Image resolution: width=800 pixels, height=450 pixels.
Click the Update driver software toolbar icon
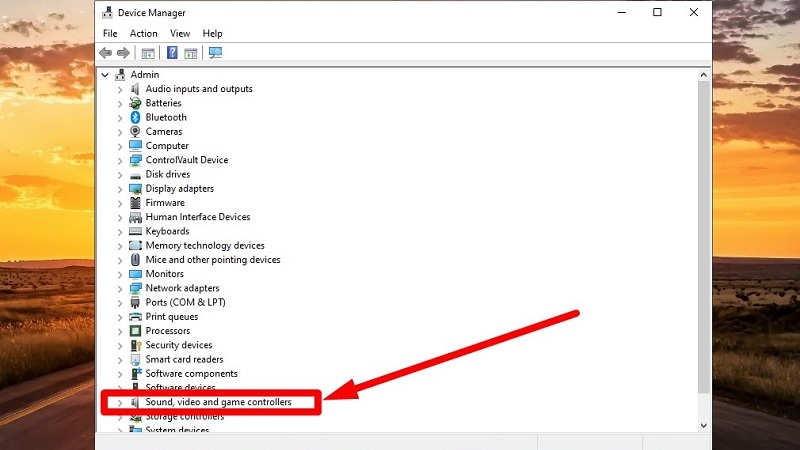191,53
